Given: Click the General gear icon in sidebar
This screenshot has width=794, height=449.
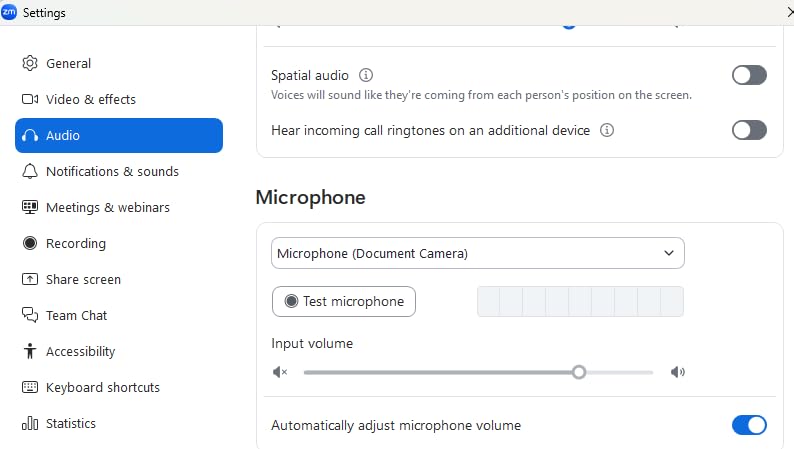Looking at the screenshot, I should pos(30,64).
